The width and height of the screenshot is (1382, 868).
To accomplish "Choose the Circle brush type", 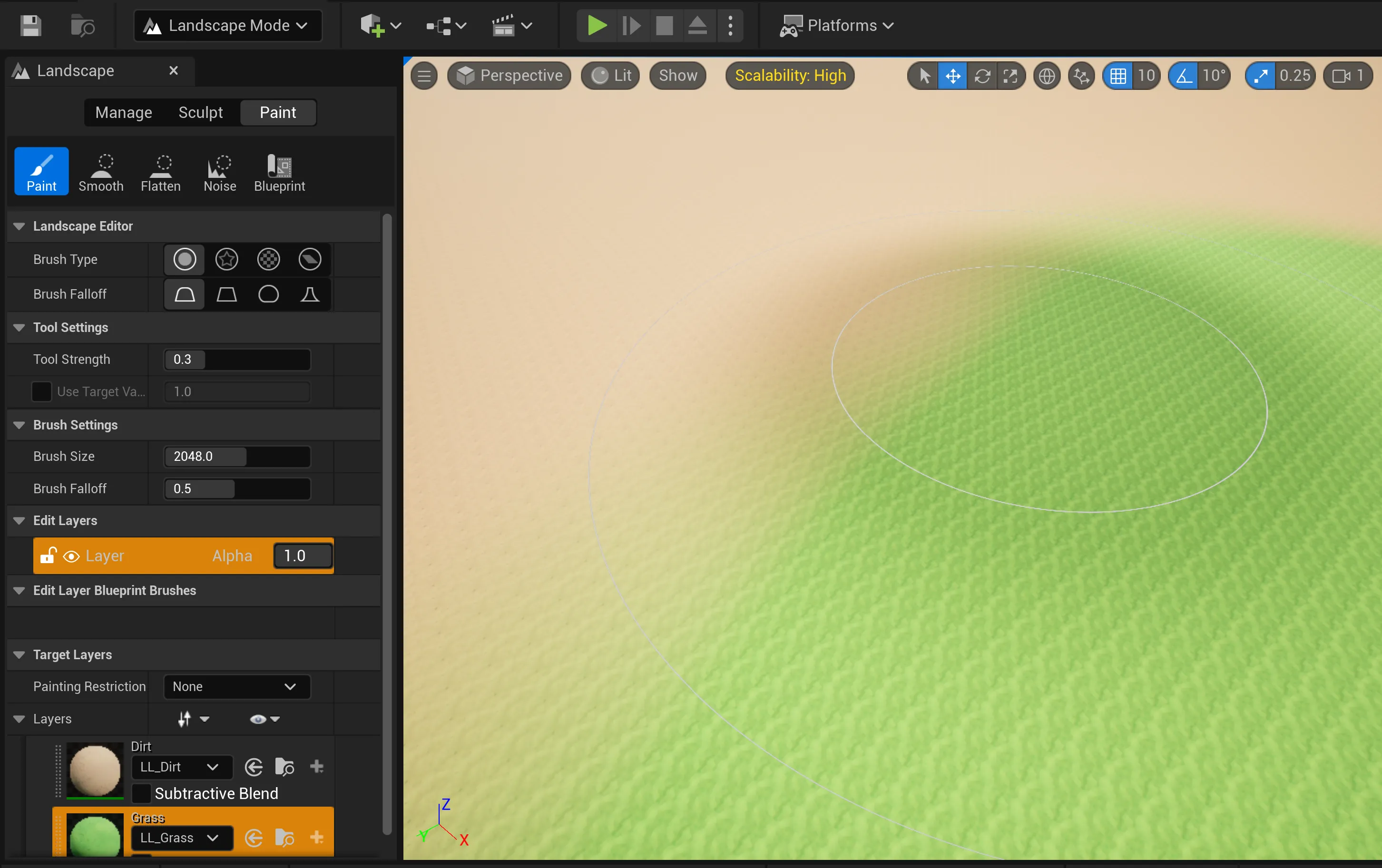I will 184,259.
